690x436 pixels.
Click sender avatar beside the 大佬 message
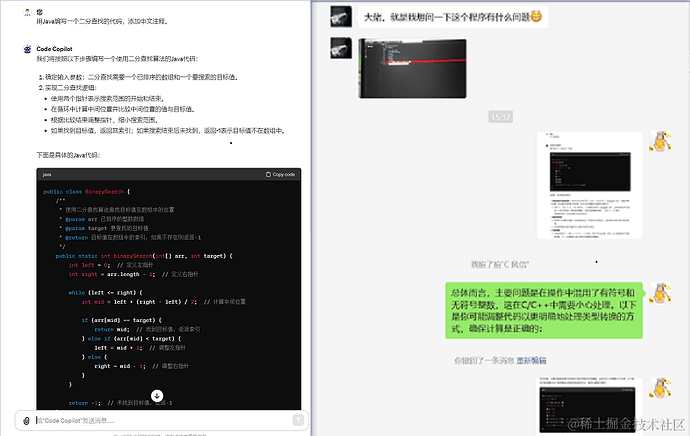point(341,17)
